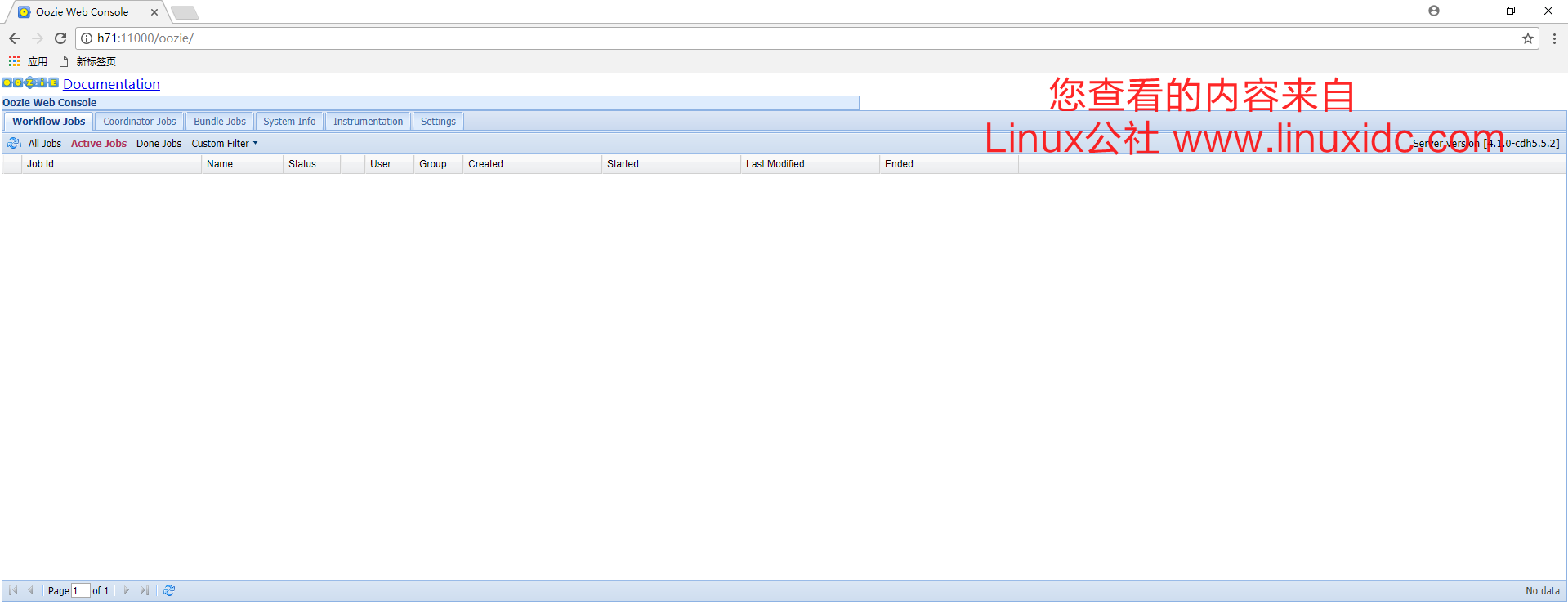Show Done Jobs filter
The height and width of the screenshot is (605, 1568).
[159, 143]
